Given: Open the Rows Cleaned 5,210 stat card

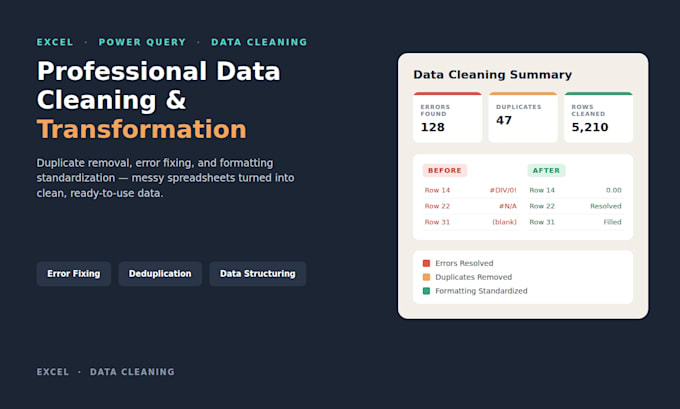Looking at the screenshot, I should [598, 117].
